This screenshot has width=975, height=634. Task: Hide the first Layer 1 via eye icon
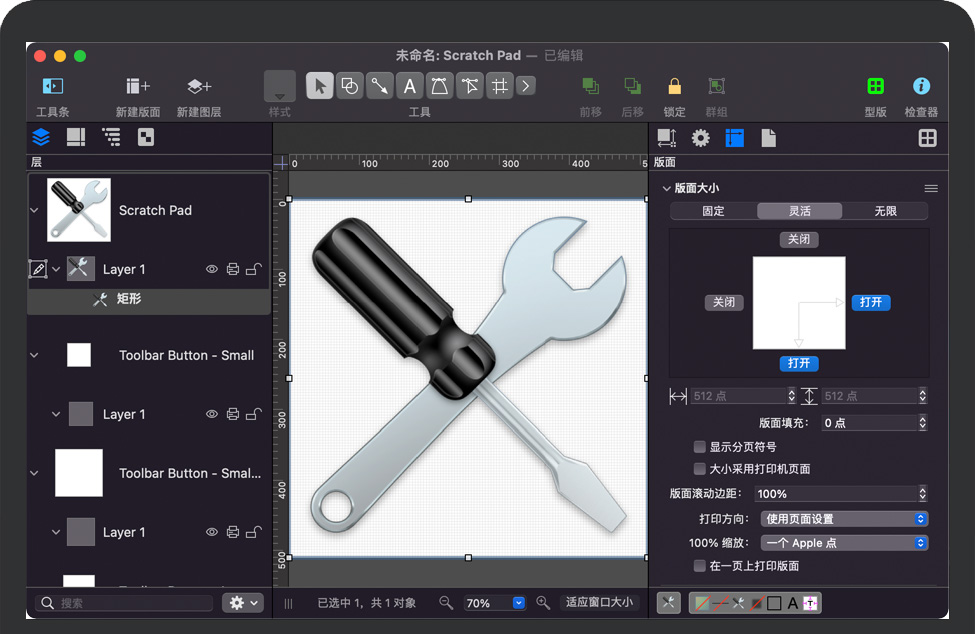[x=211, y=269]
